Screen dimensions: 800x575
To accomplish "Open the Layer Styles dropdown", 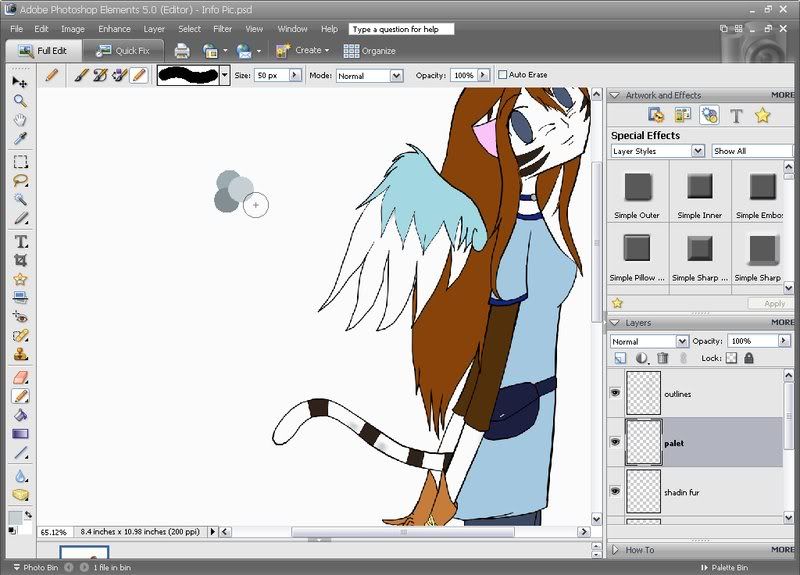I will (x=658, y=151).
